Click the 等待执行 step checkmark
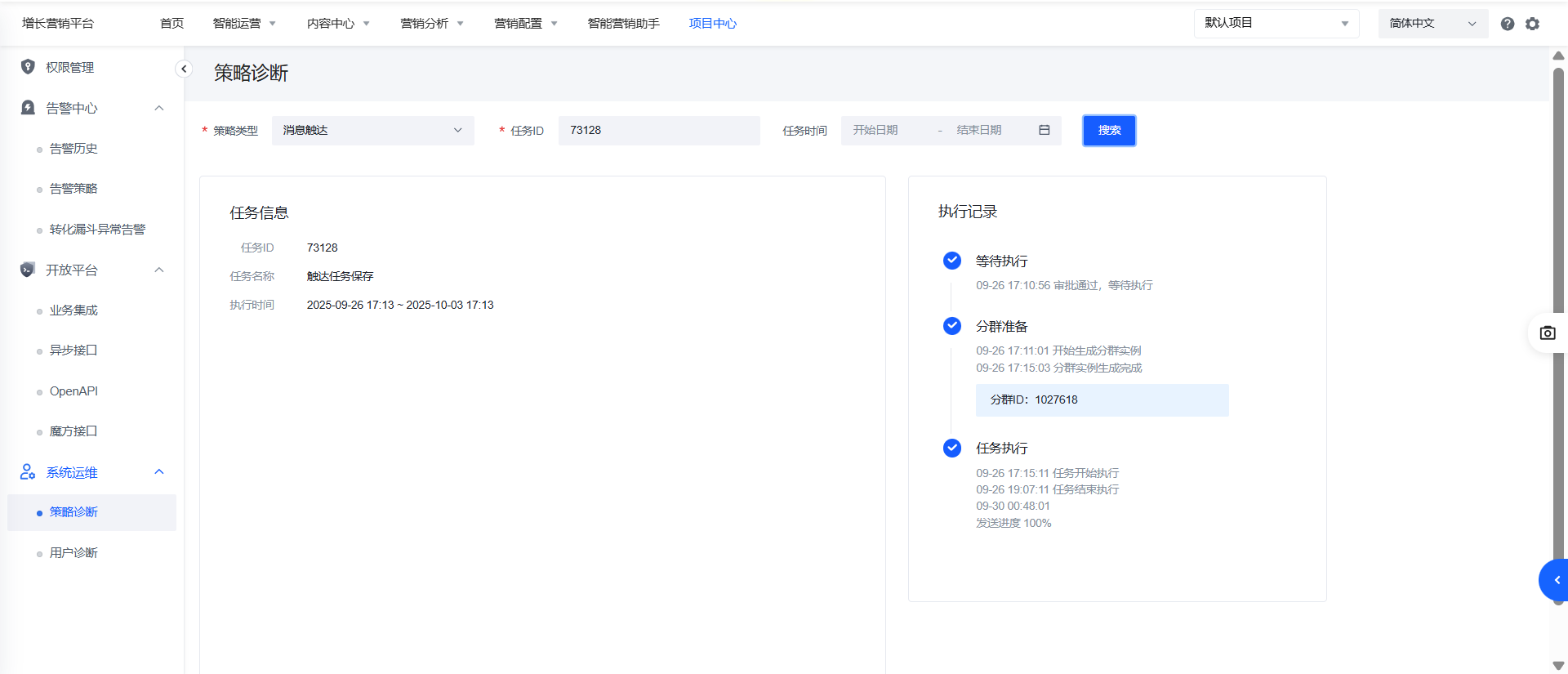The image size is (1568, 674). point(952,261)
